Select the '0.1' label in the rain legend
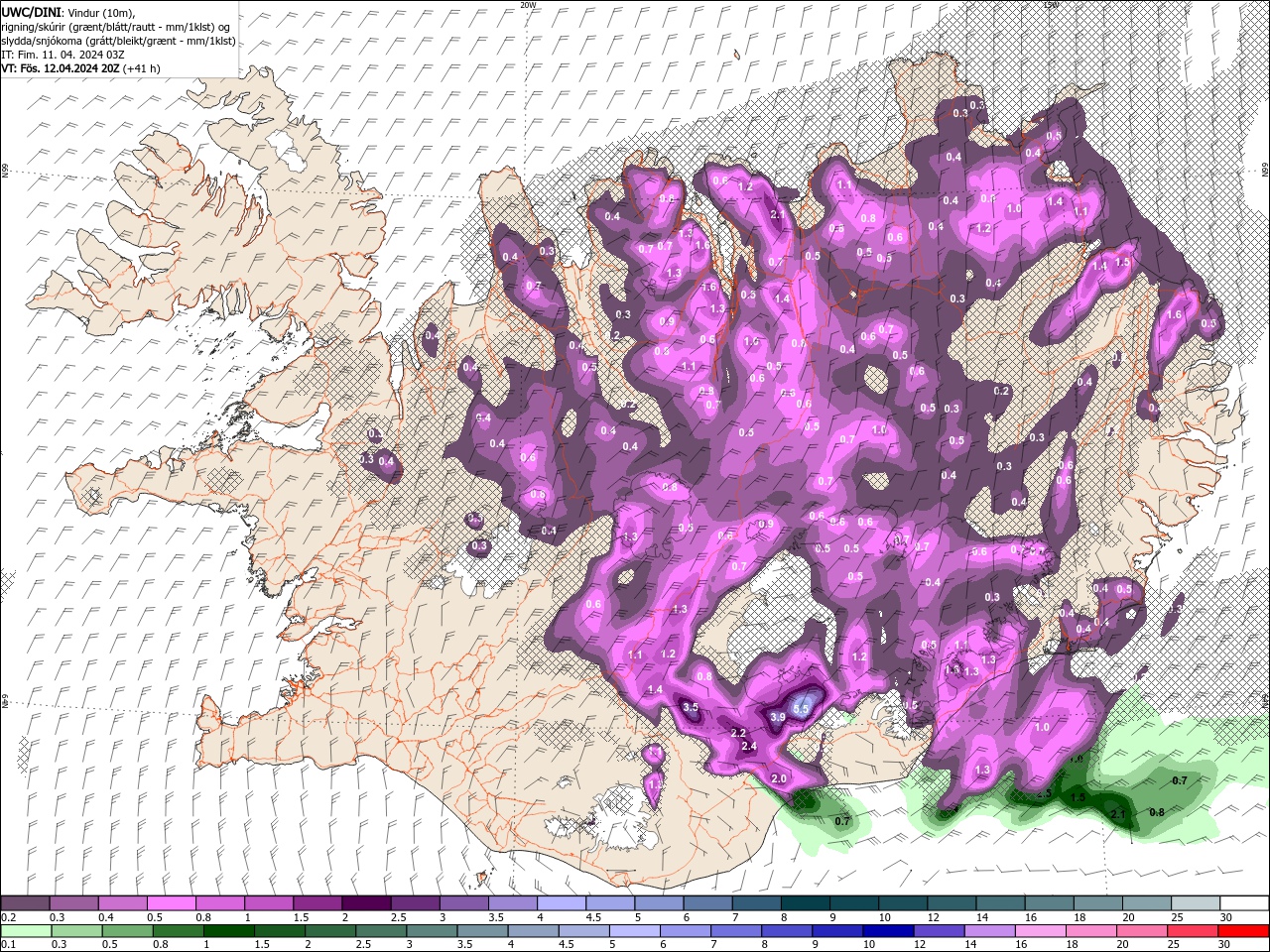The image size is (1270, 952). (7, 944)
